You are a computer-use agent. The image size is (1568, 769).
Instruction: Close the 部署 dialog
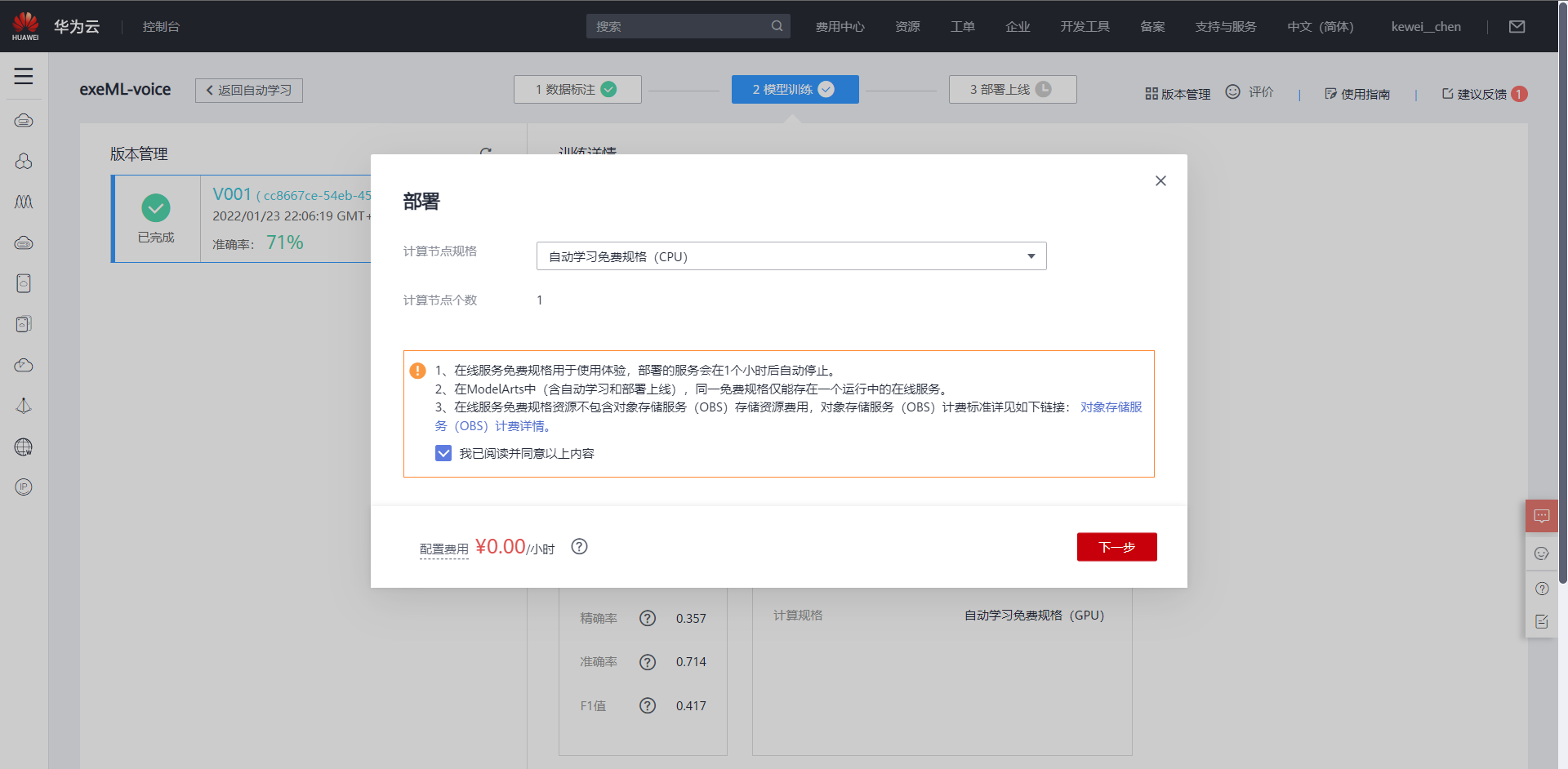pos(1160,180)
